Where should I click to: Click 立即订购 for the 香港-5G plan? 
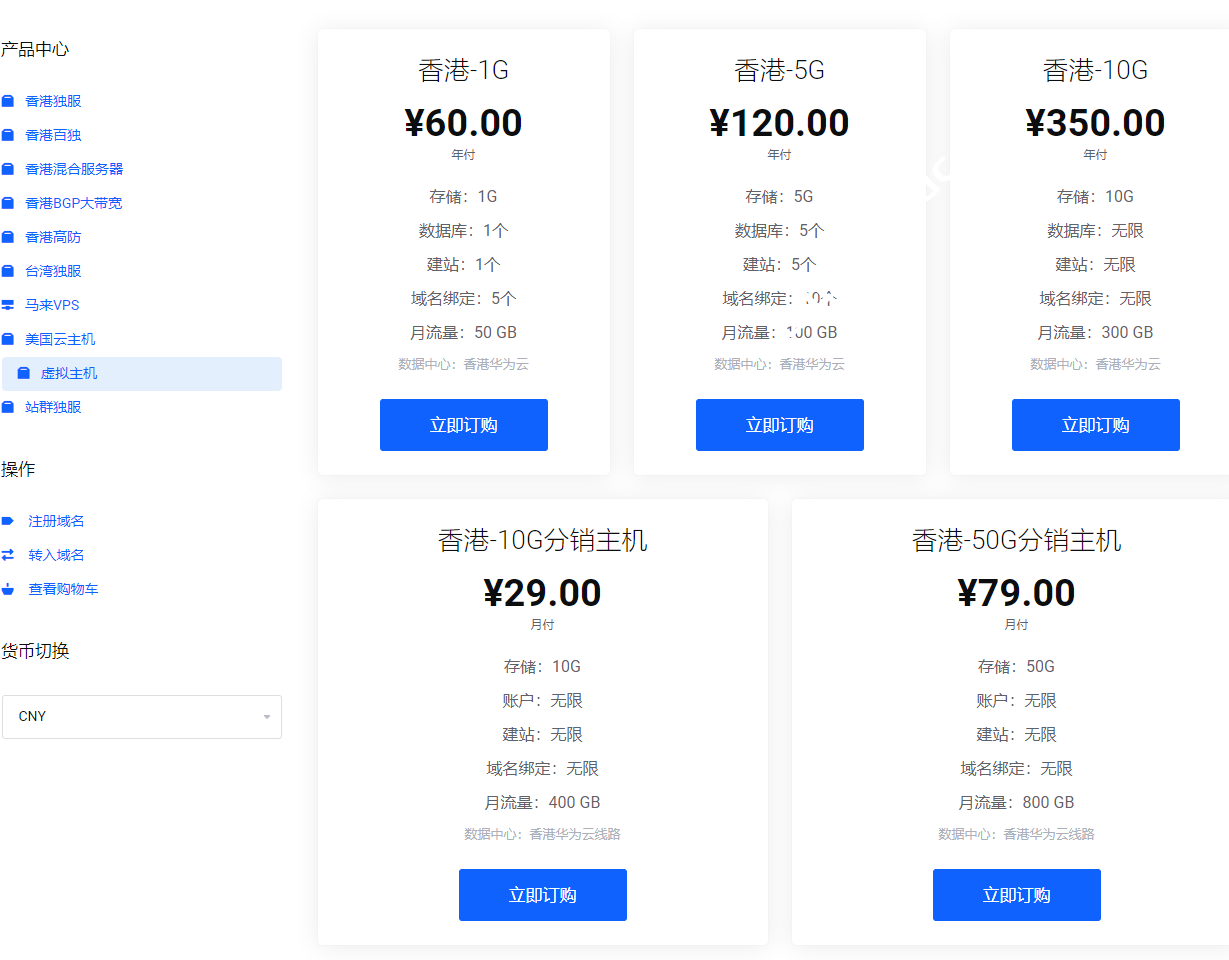coord(780,425)
